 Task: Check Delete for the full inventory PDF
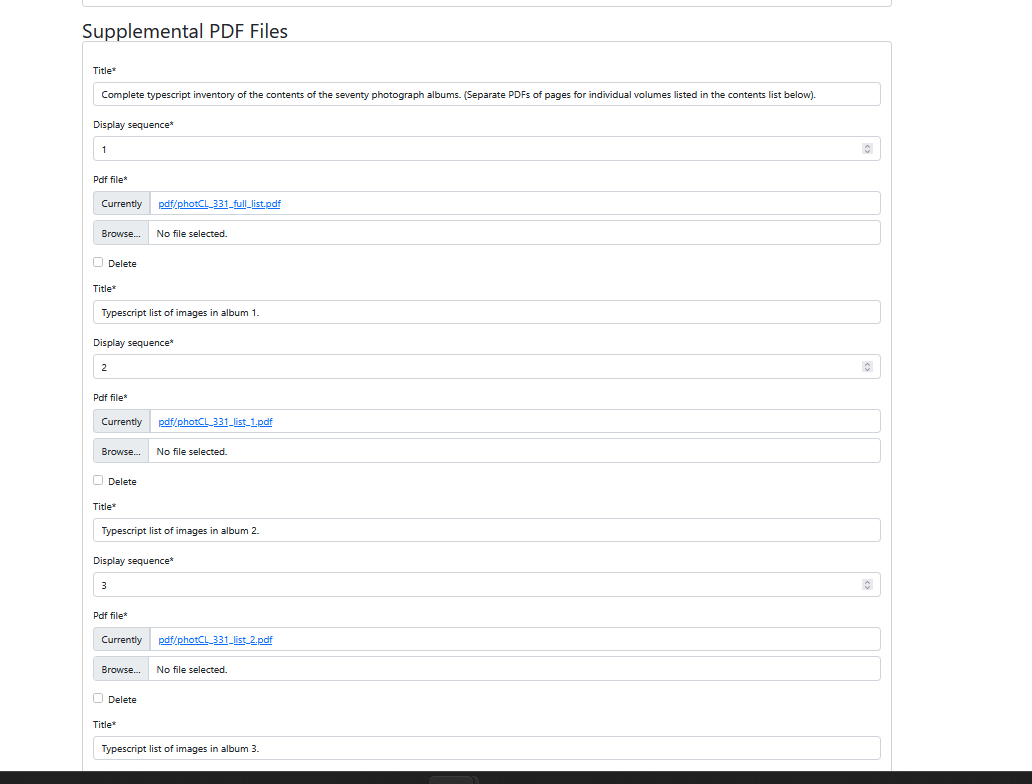coord(98,261)
